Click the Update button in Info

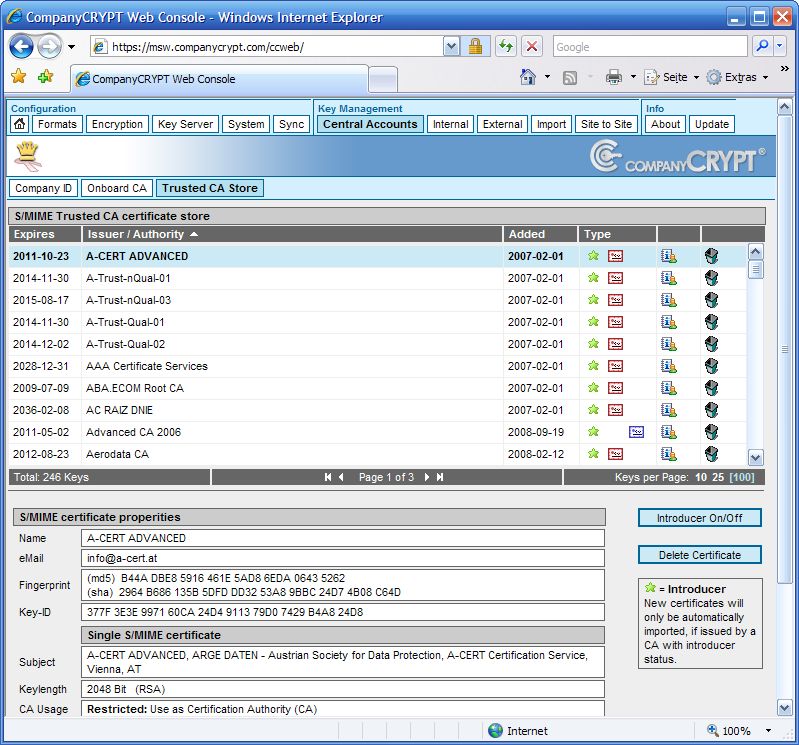712,124
